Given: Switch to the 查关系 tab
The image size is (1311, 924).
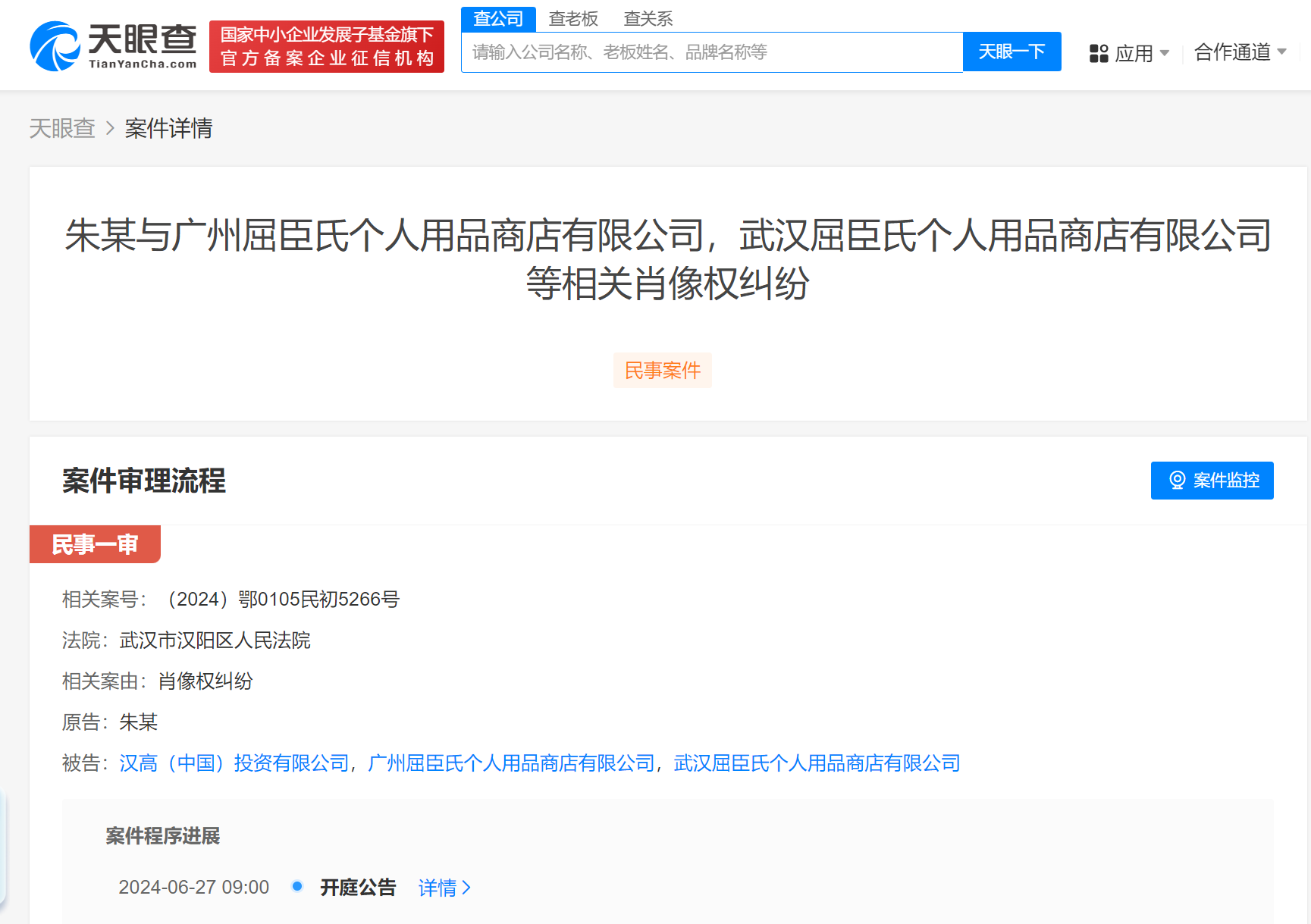Looking at the screenshot, I should tap(648, 18).
